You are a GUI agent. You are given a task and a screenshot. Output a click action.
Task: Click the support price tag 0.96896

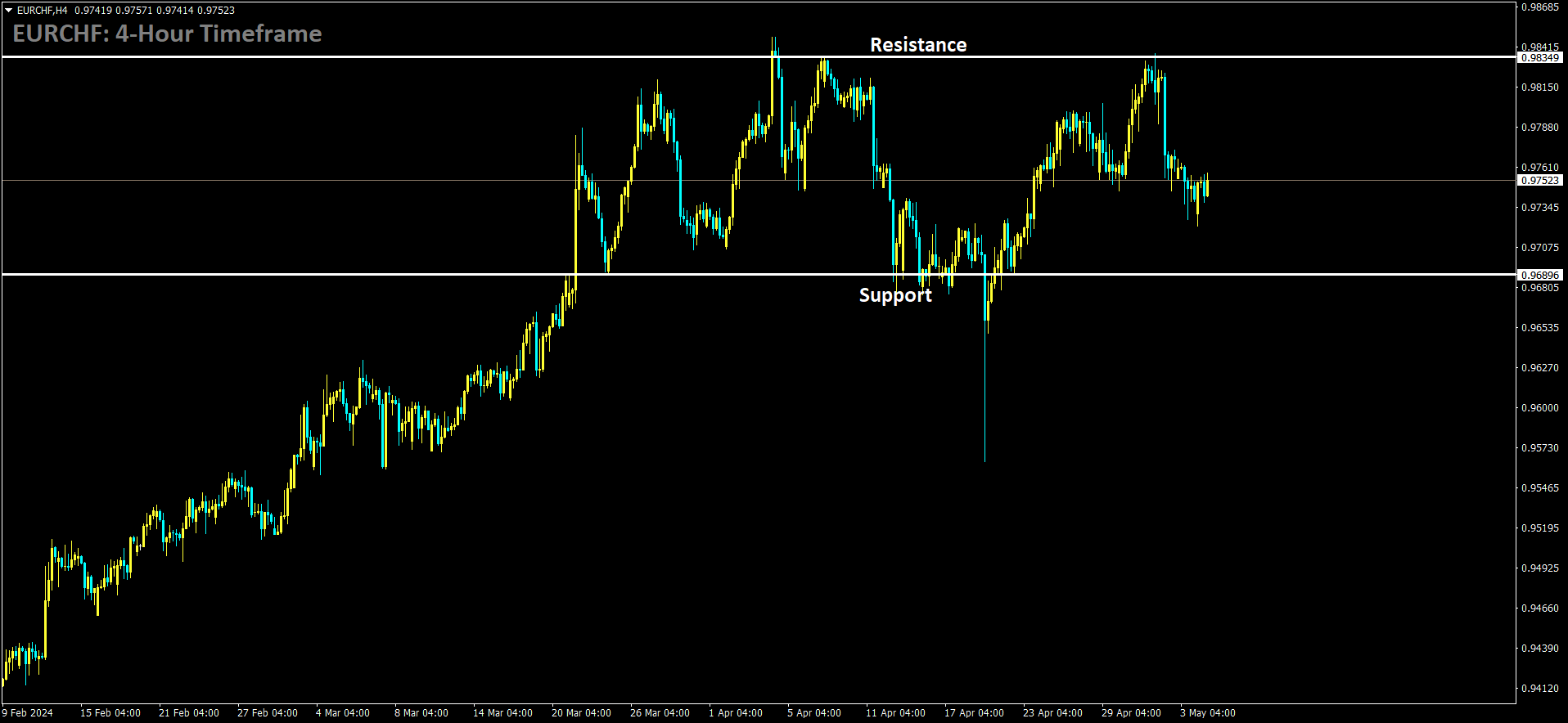pyautogui.click(x=1540, y=276)
